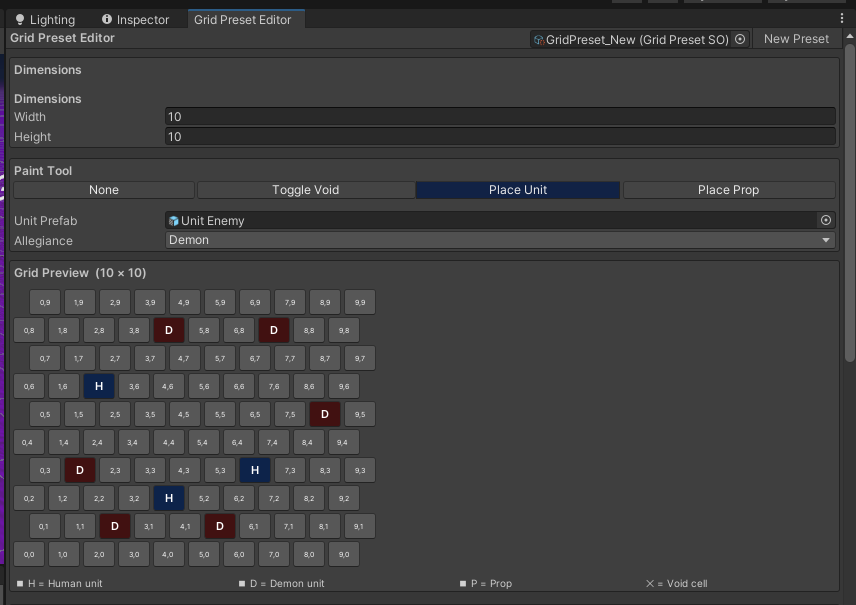
Task: Click the Demon unit cell between 6,8 and 8,8
Action: point(274,330)
